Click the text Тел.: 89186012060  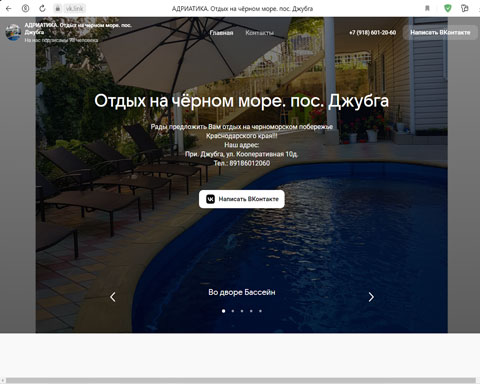(x=242, y=163)
